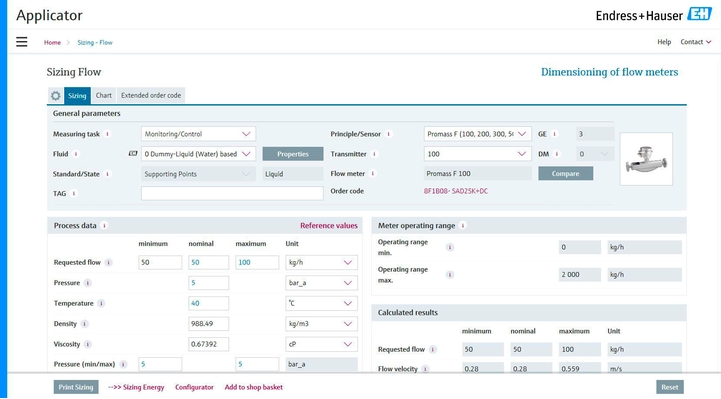Switch to the Extended order code tab
Viewport: 721px width, 399px height.
(151, 96)
